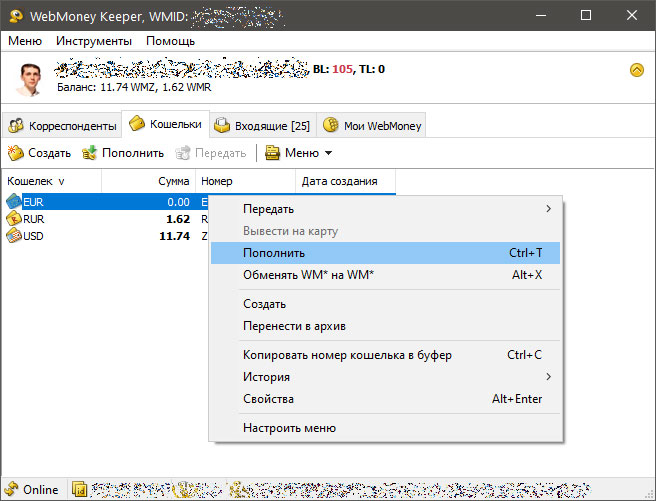Collapse the profile panel with the yellow chevron
Viewport: 656px width, 501px height.
pyautogui.click(x=637, y=70)
